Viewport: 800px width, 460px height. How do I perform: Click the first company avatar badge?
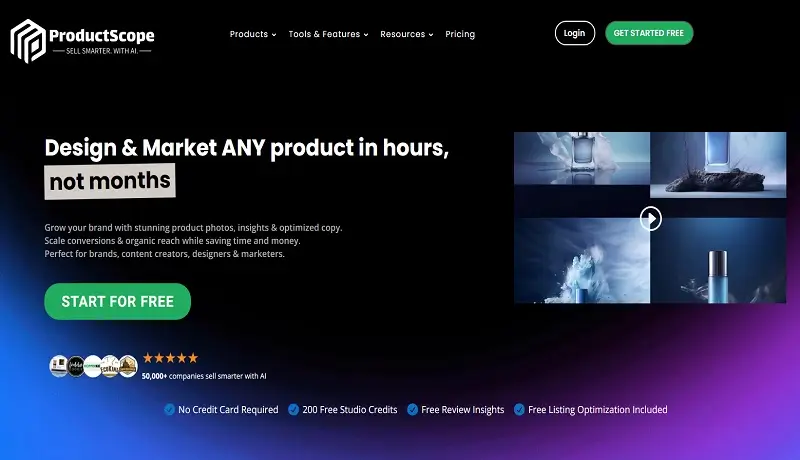(59, 366)
